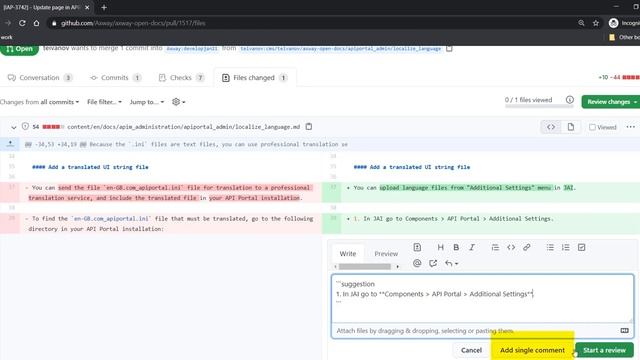Copy the head branch name icon
Image resolution: width=640 pixels, height=360 pixels.
[x=449, y=49]
